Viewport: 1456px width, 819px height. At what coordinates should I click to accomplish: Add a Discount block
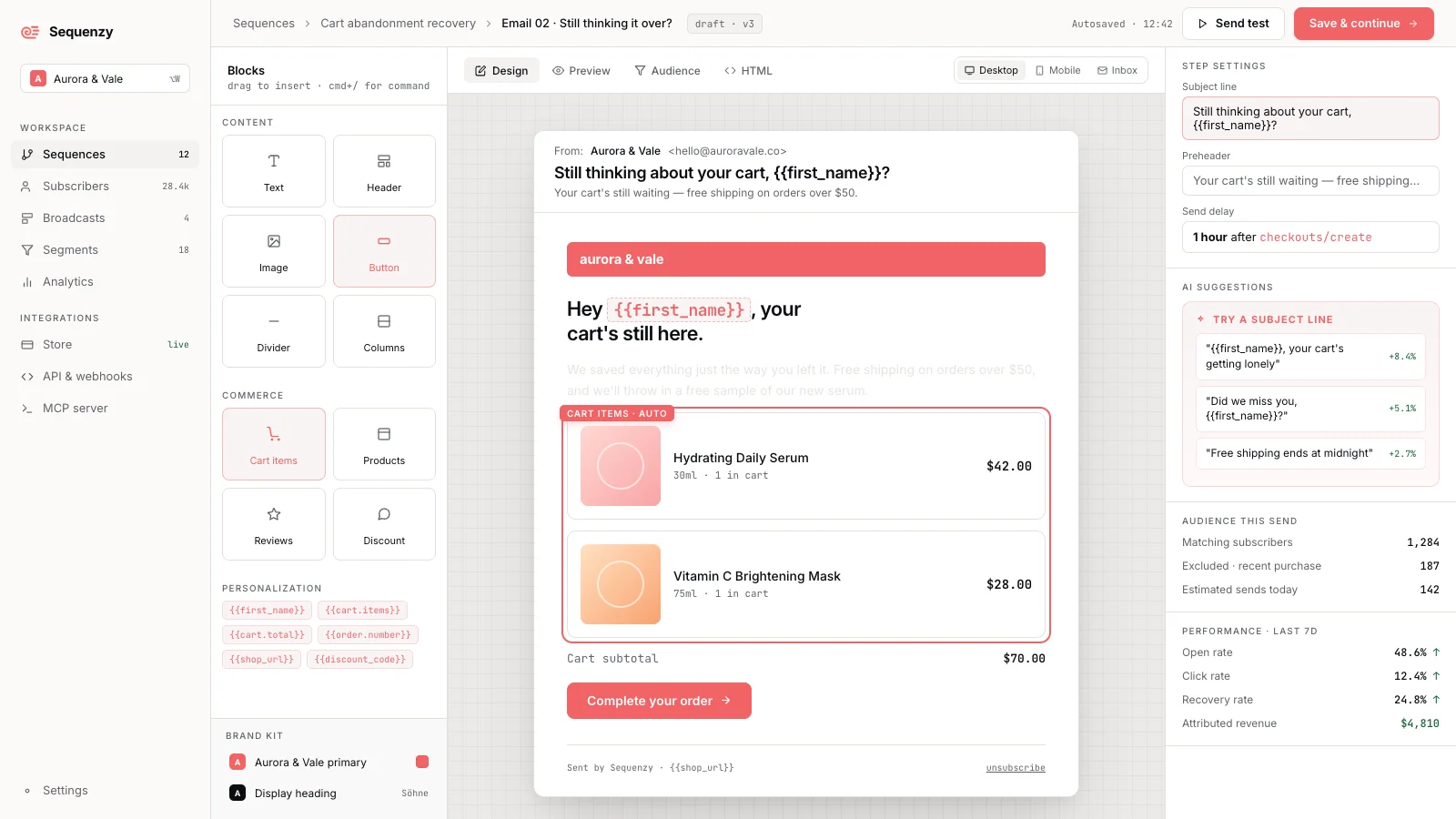[x=384, y=524]
